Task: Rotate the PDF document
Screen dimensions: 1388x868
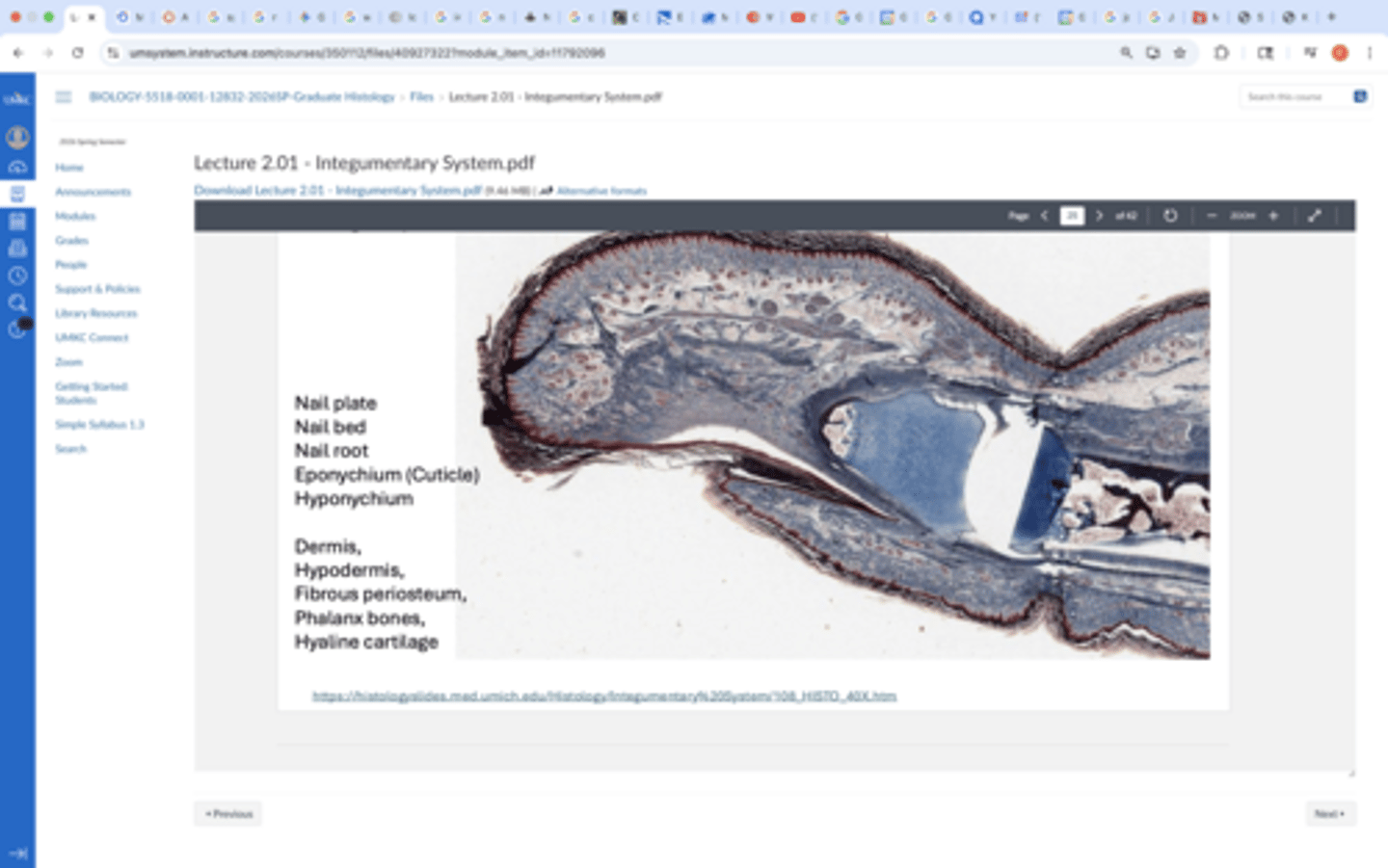Action: [x=1170, y=216]
